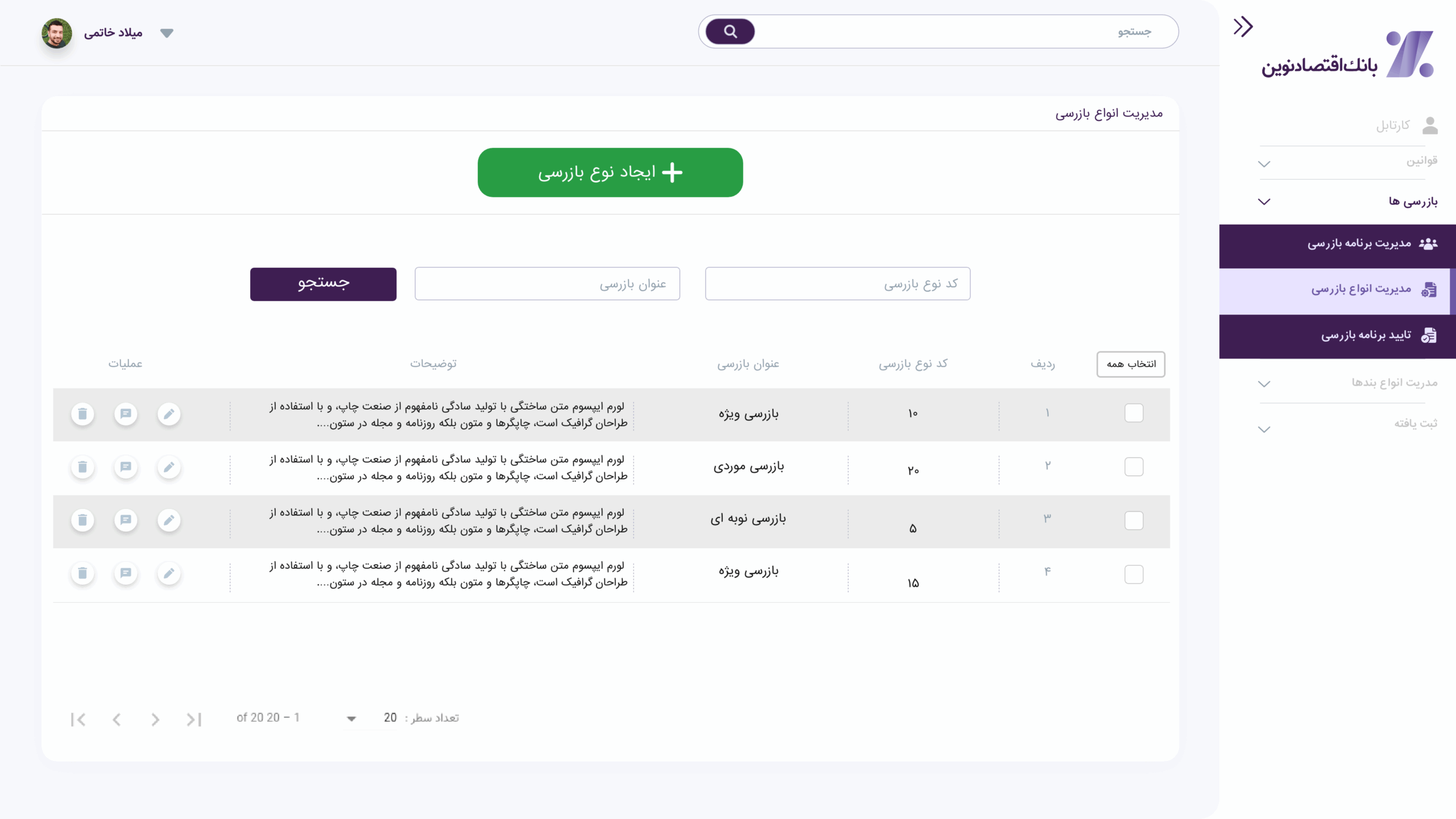This screenshot has height=819, width=1456.
Task: Click the edit pencil icon in row ۱
Action: 169,414
